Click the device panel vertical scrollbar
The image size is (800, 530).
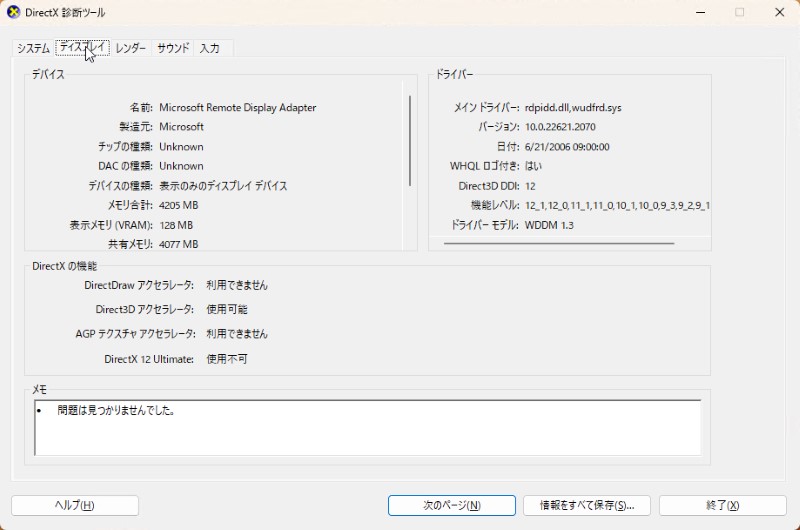click(410, 141)
